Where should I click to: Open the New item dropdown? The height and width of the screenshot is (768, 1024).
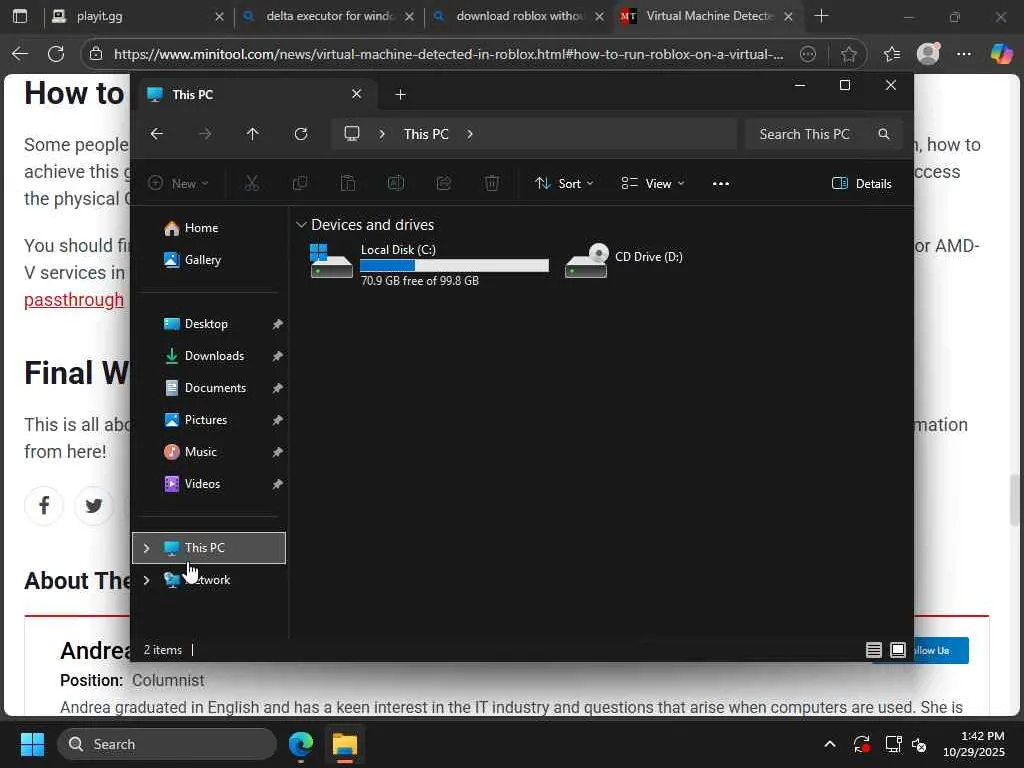(x=178, y=184)
